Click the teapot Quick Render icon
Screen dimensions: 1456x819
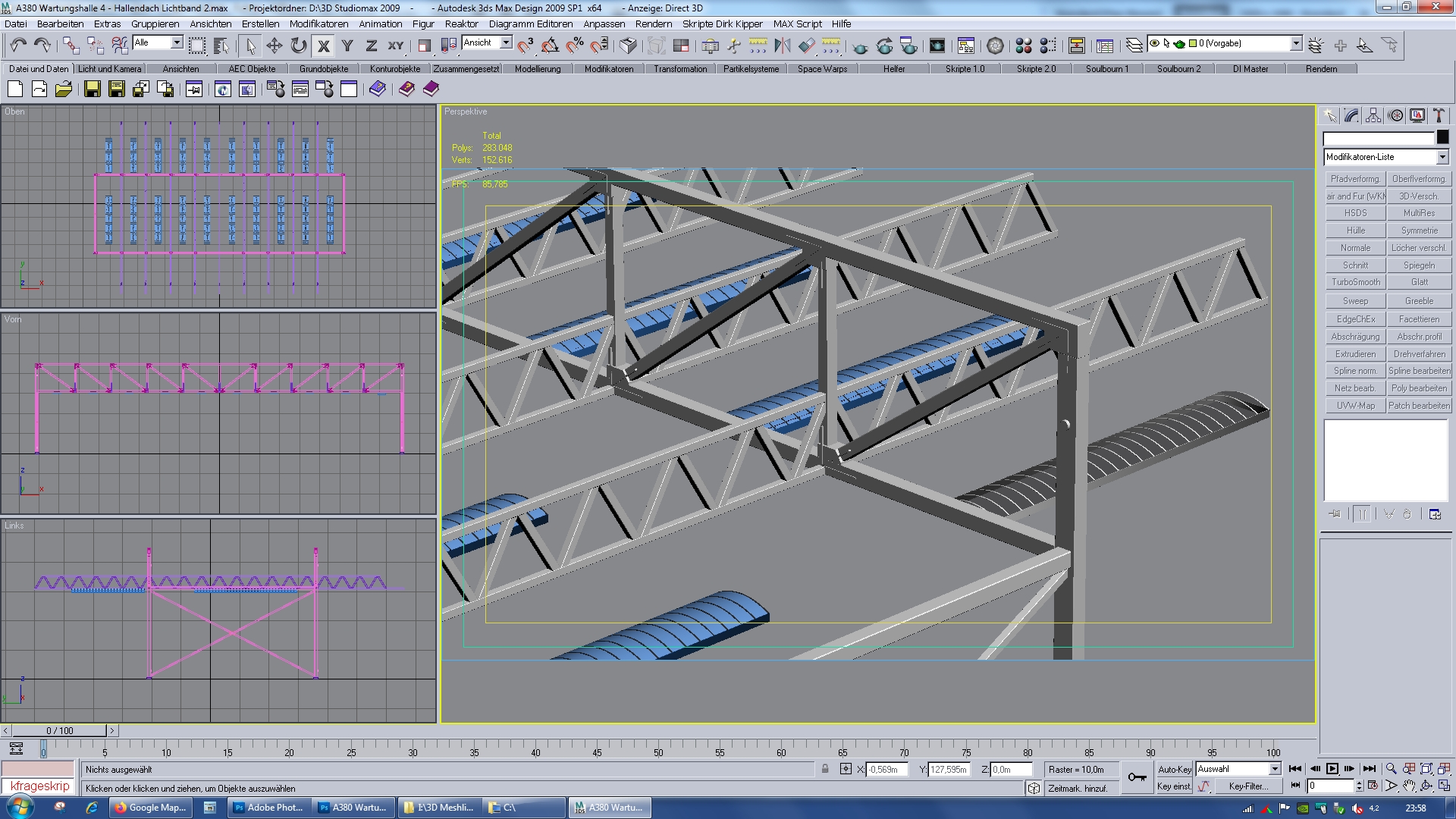pyautogui.click(x=860, y=47)
